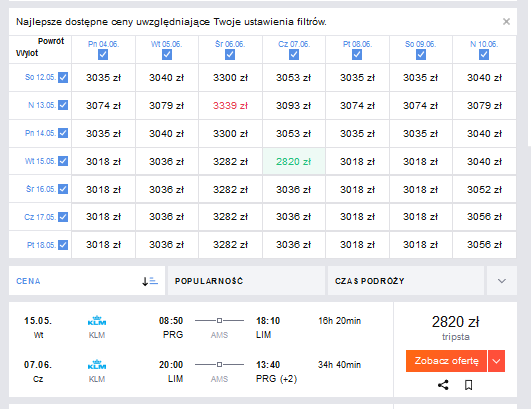Image resolution: width=531 pixels, height=409 pixels.
Task: Uncheck return date Pn 04.06. checkbox
Action: point(103,55)
